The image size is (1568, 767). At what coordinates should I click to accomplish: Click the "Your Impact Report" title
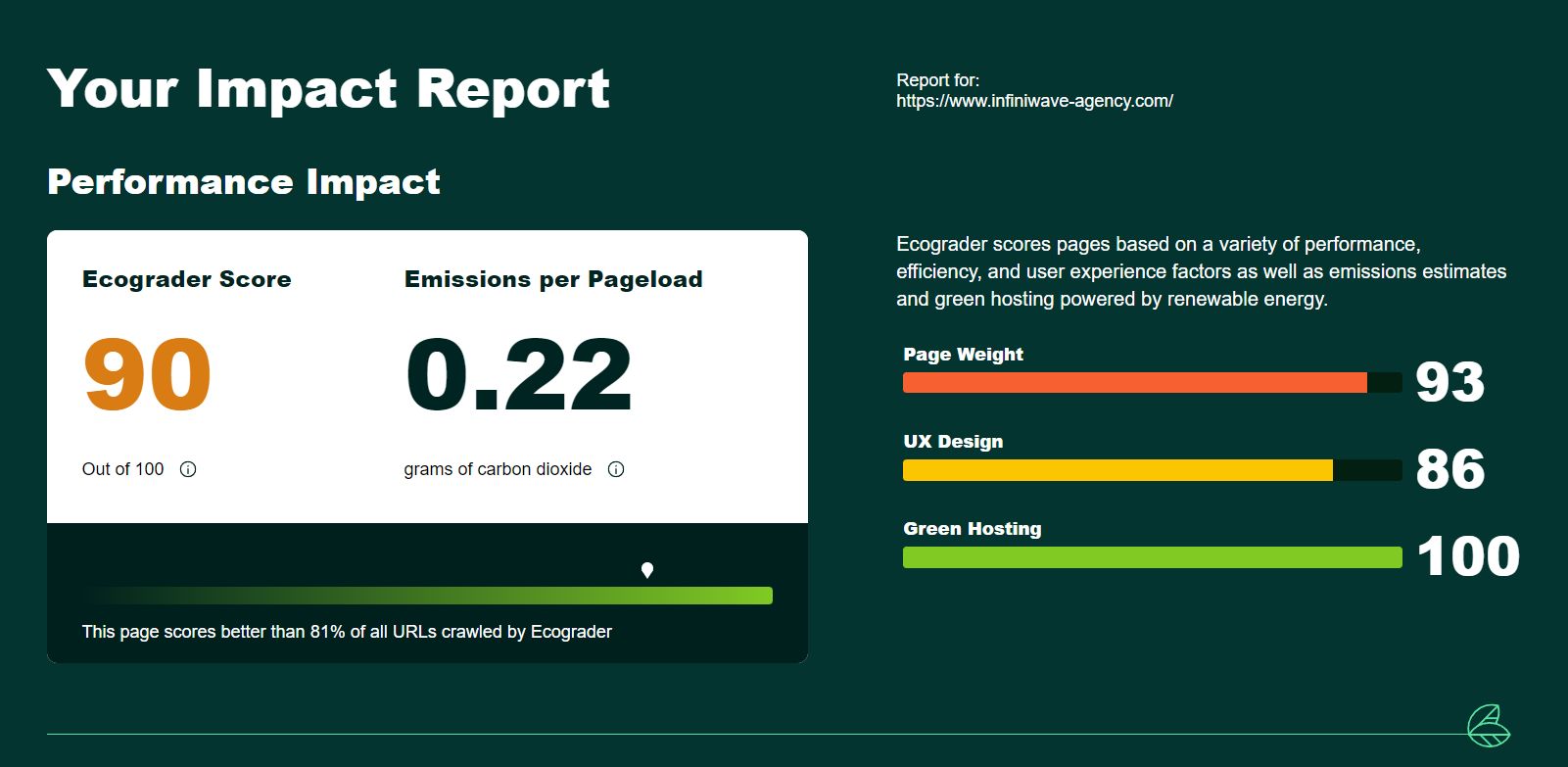point(328,89)
